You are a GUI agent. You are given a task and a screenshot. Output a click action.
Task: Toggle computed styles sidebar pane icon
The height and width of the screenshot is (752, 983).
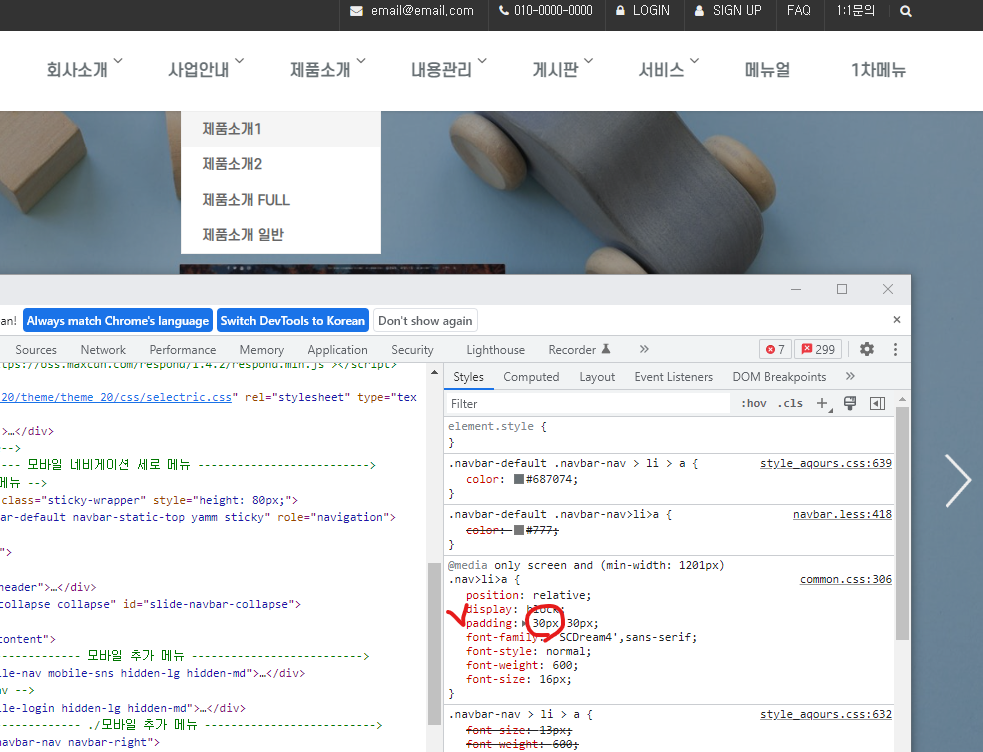(878, 404)
